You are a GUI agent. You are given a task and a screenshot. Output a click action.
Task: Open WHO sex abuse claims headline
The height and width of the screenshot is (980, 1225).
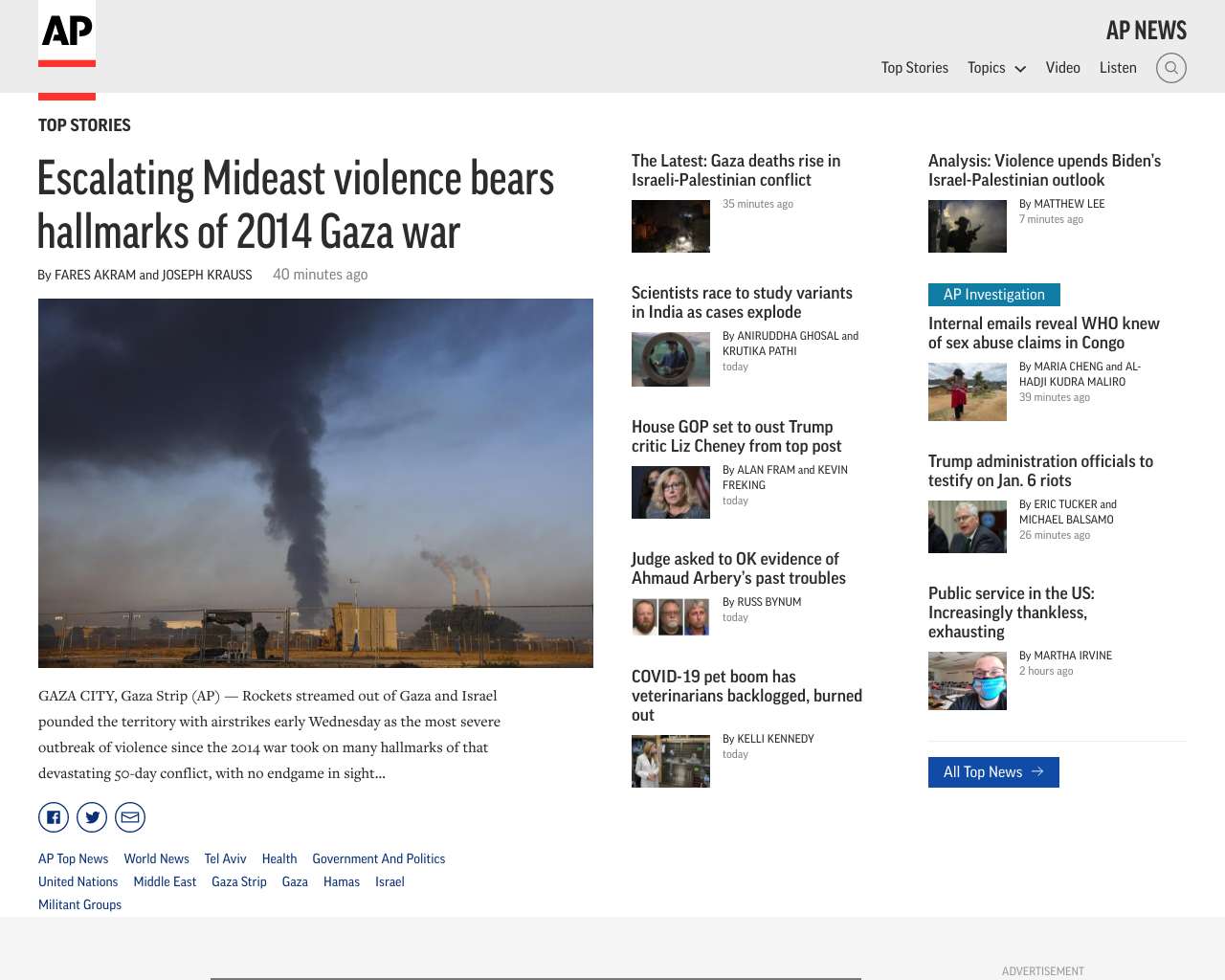(x=1044, y=333)
